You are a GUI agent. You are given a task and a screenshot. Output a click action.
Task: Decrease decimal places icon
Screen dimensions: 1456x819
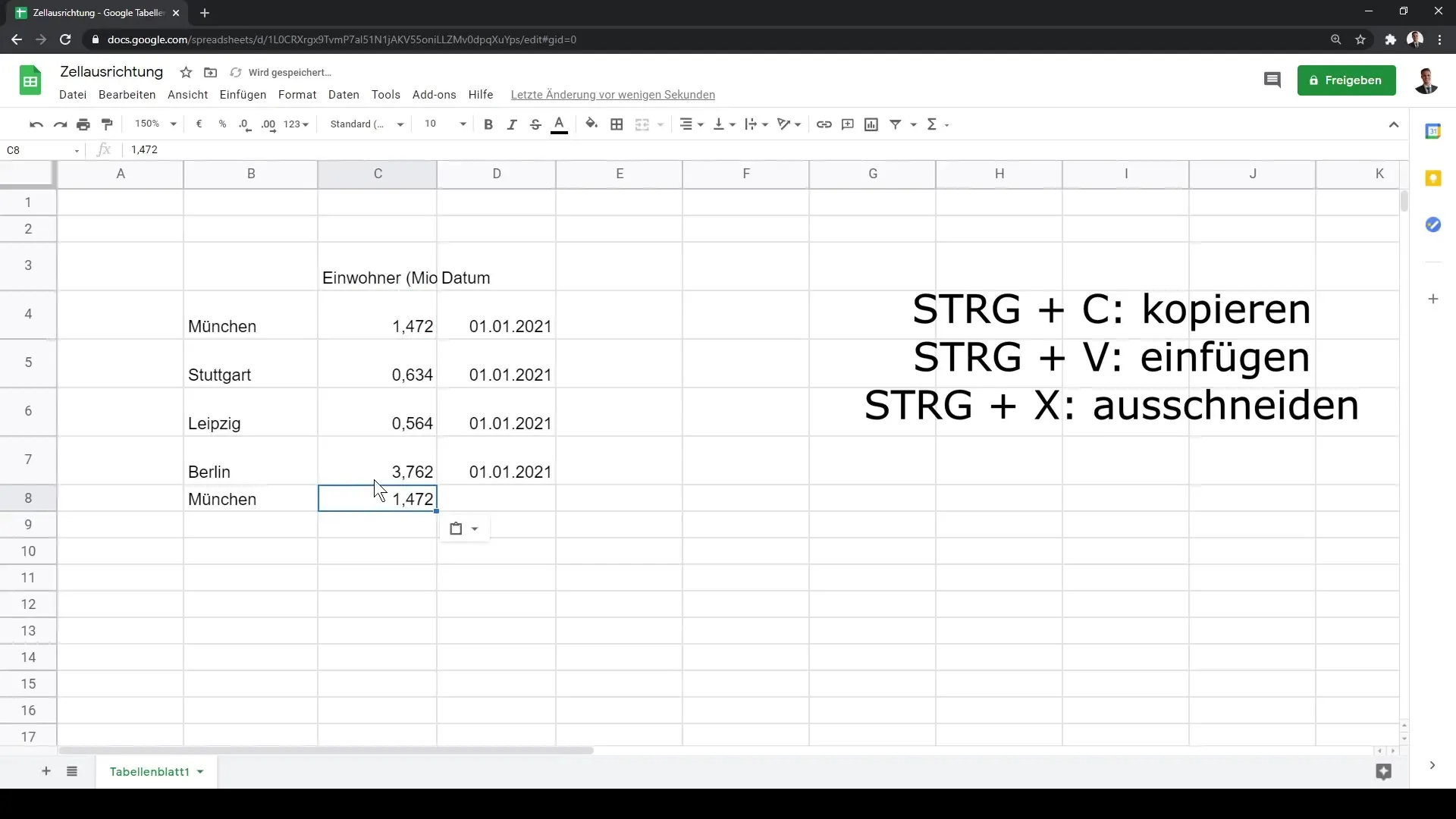coord(245,124)
